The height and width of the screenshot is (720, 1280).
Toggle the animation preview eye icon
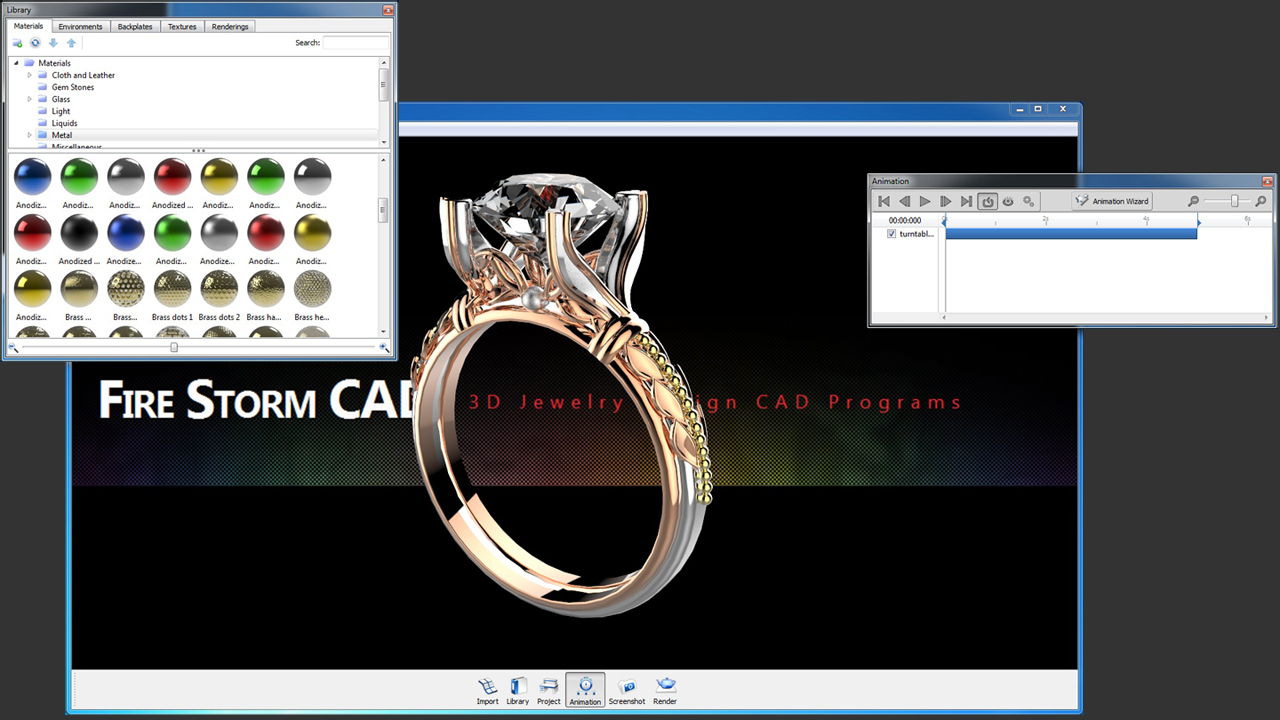tap(1008, 201)
